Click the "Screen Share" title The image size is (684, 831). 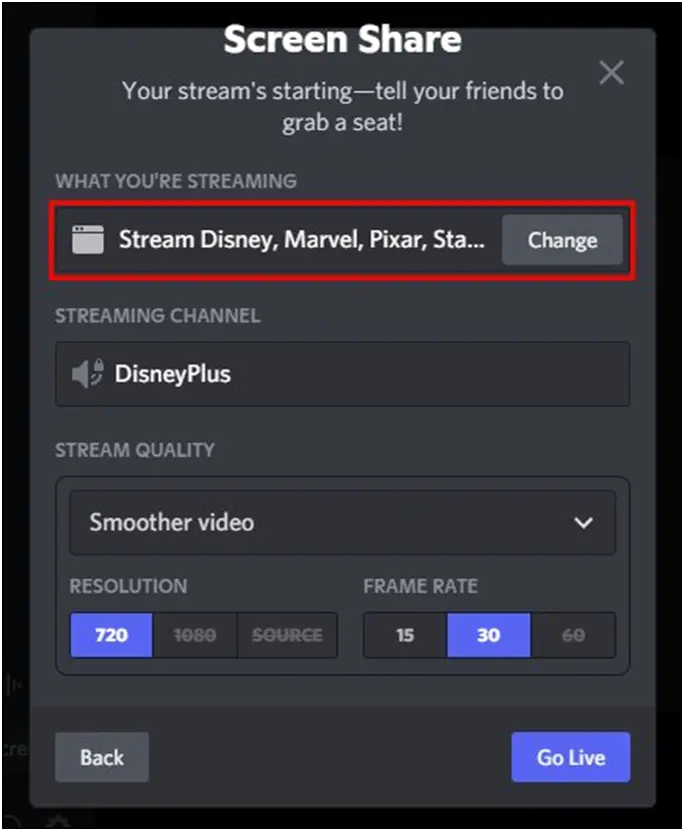pos(342,40)
